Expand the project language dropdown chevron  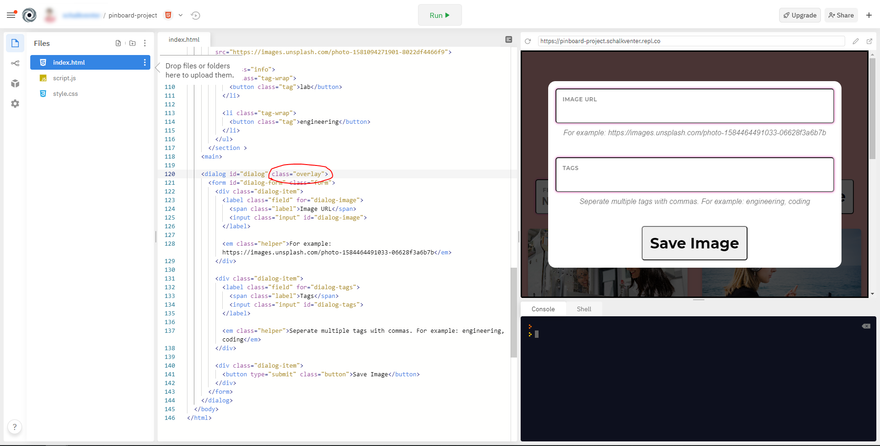(180, 15)
